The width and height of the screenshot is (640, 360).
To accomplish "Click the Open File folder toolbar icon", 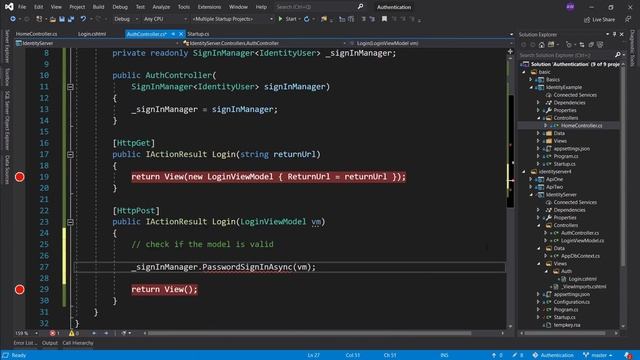I will tap(53, 19).
